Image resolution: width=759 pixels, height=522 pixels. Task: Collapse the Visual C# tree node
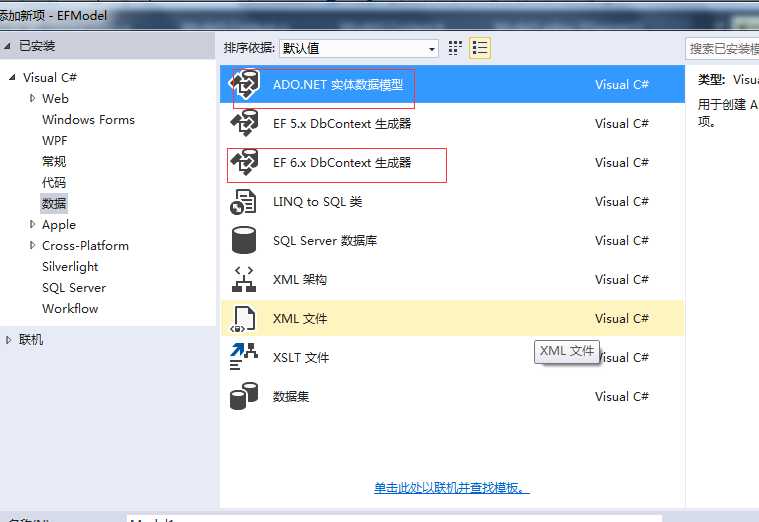(x=12, y=77)
